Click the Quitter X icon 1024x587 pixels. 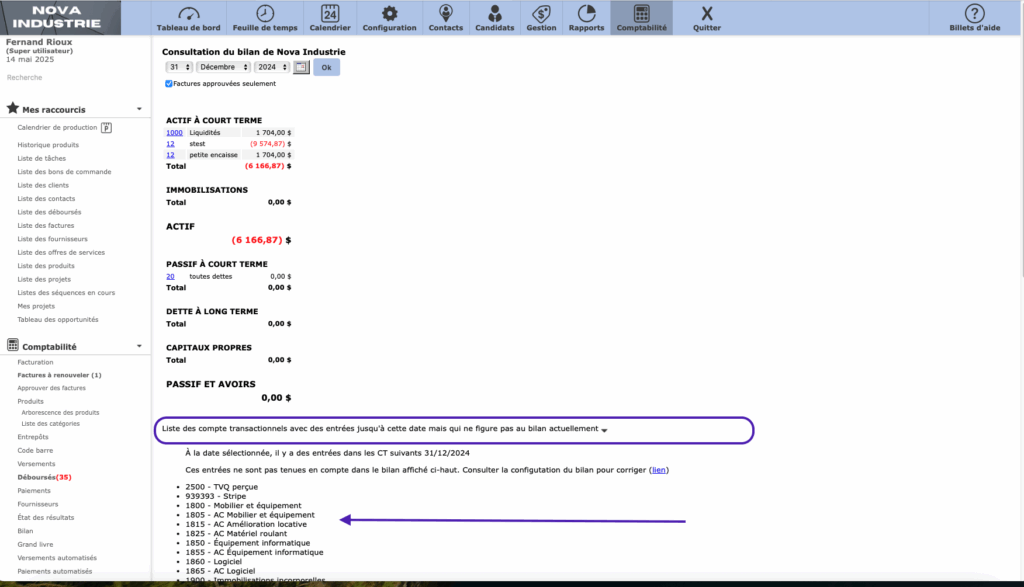tap(707, 14)
